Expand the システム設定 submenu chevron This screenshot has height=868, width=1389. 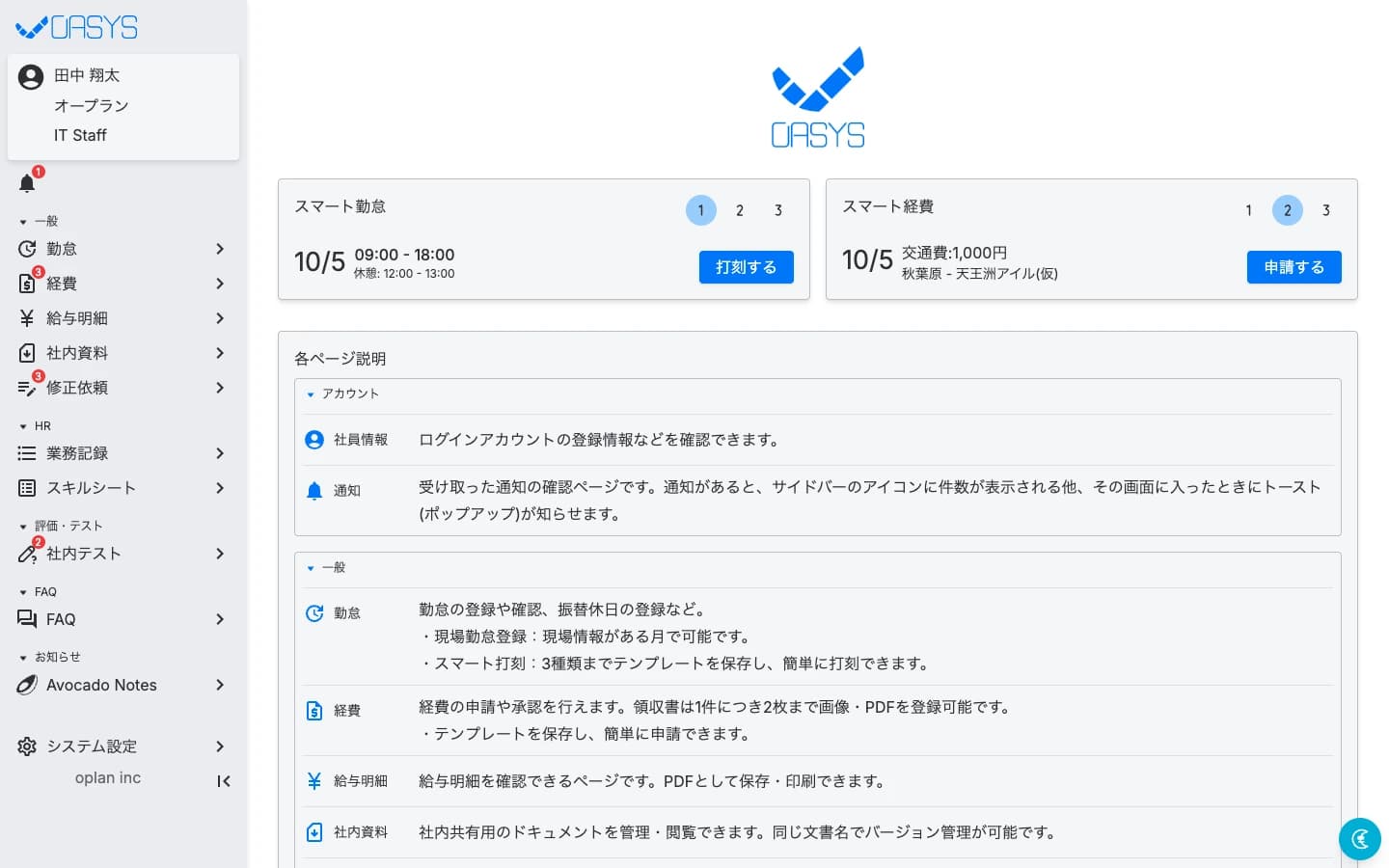pos(220,746)
